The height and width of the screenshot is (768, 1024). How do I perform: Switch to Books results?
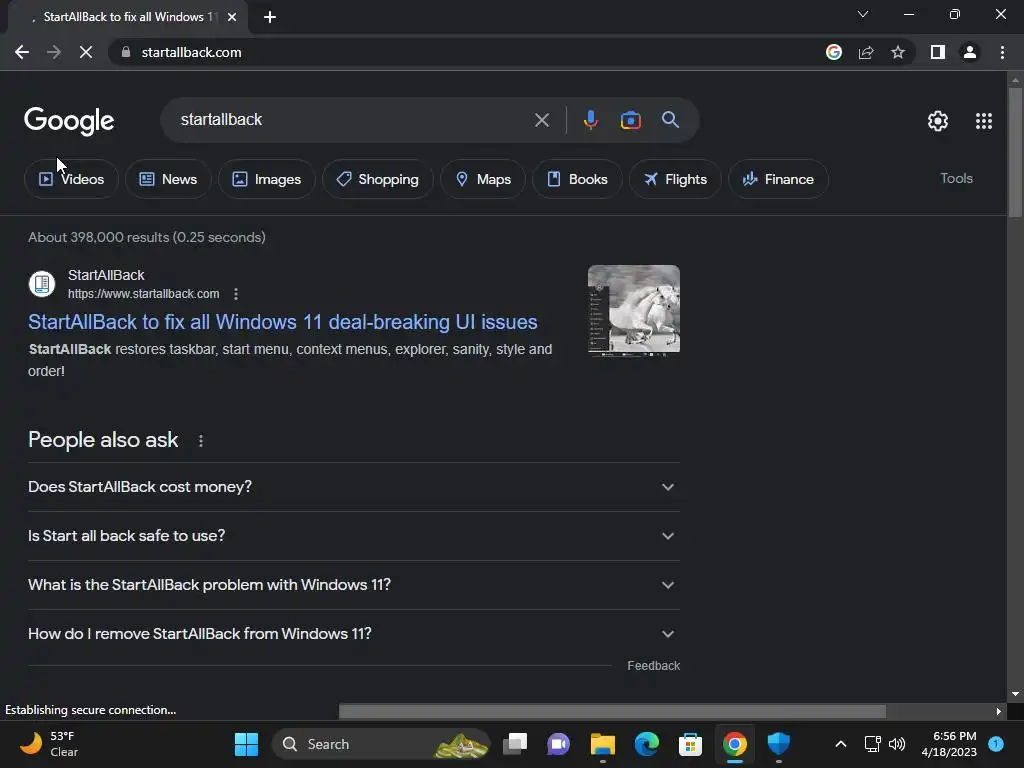tap(577, 179)
